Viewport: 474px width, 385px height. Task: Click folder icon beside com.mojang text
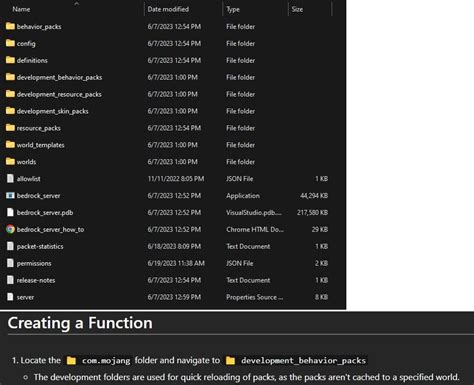[71, 361]
